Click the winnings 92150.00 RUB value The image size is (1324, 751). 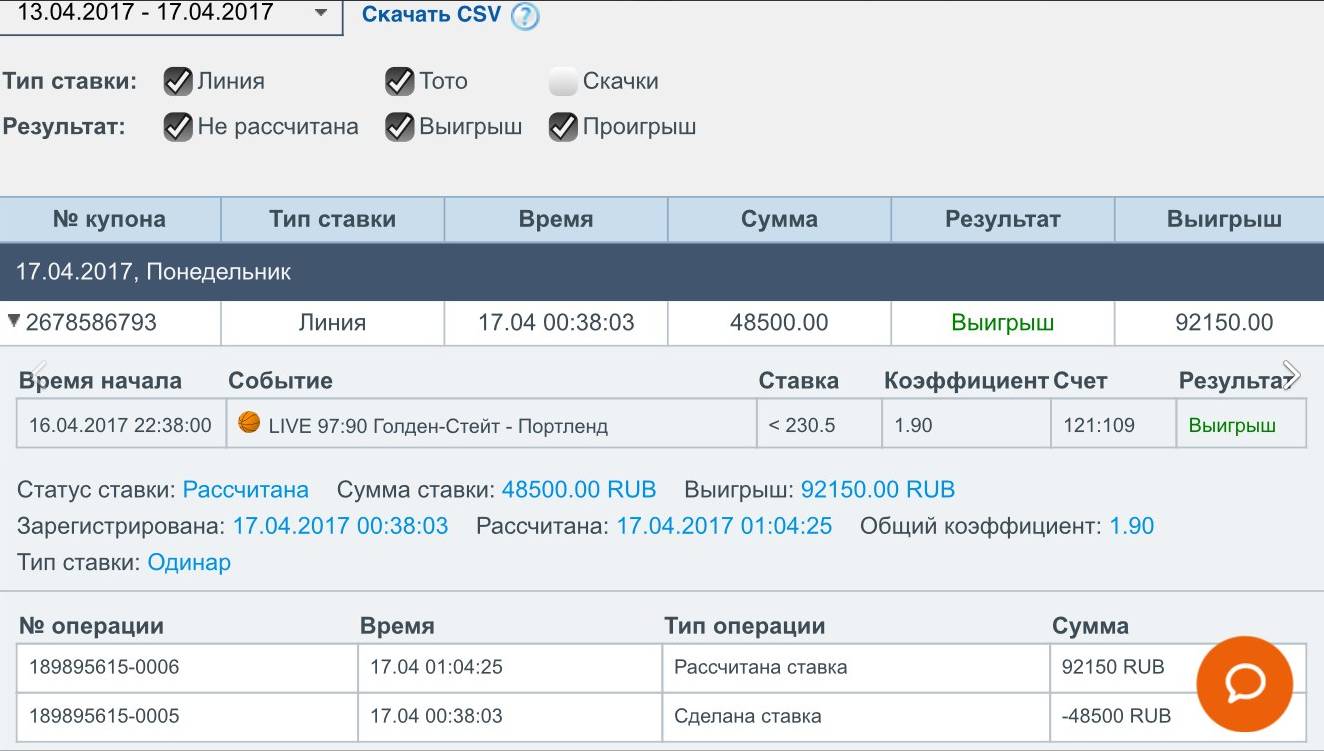tap(878, 490)
